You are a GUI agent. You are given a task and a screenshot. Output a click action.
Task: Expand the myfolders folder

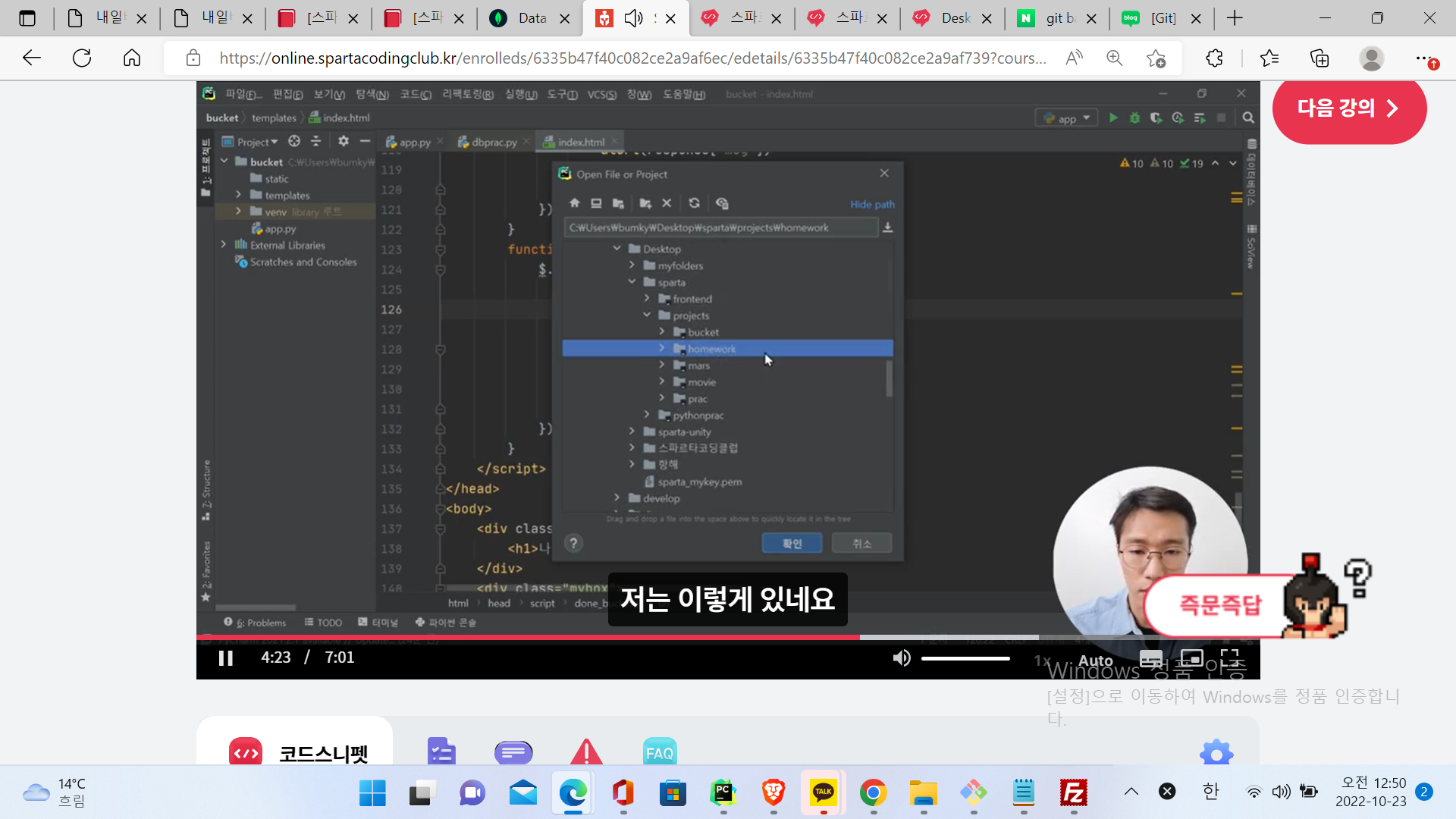point(632,265)
